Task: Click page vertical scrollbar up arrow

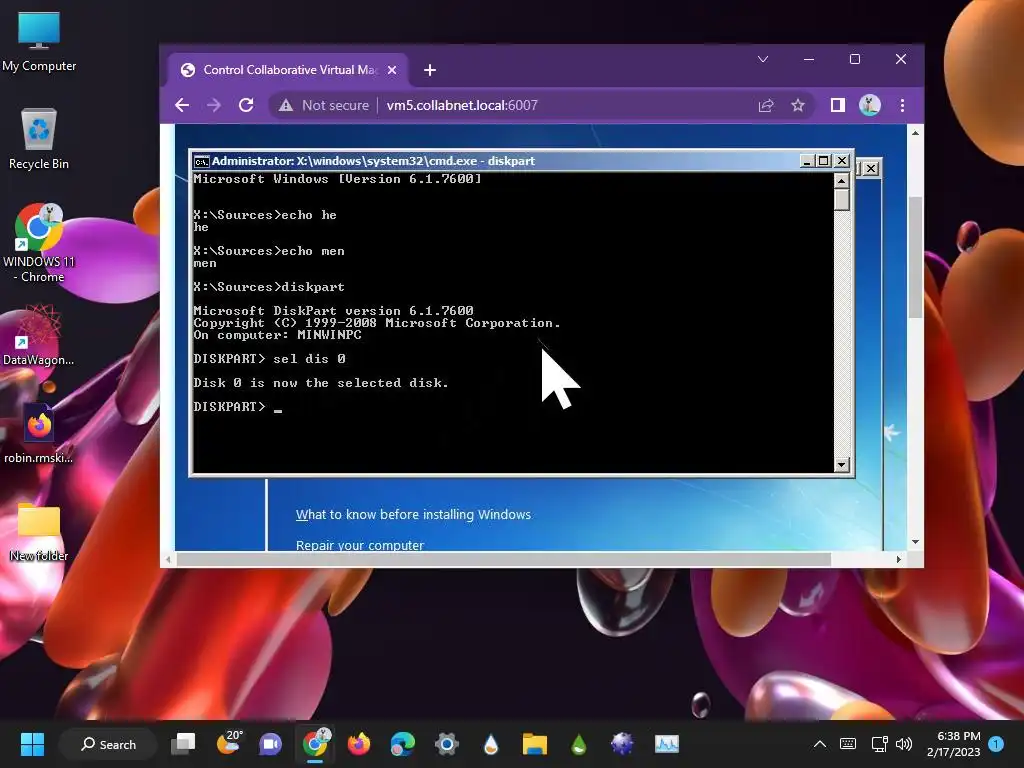Action: click(x=916, y=133)
